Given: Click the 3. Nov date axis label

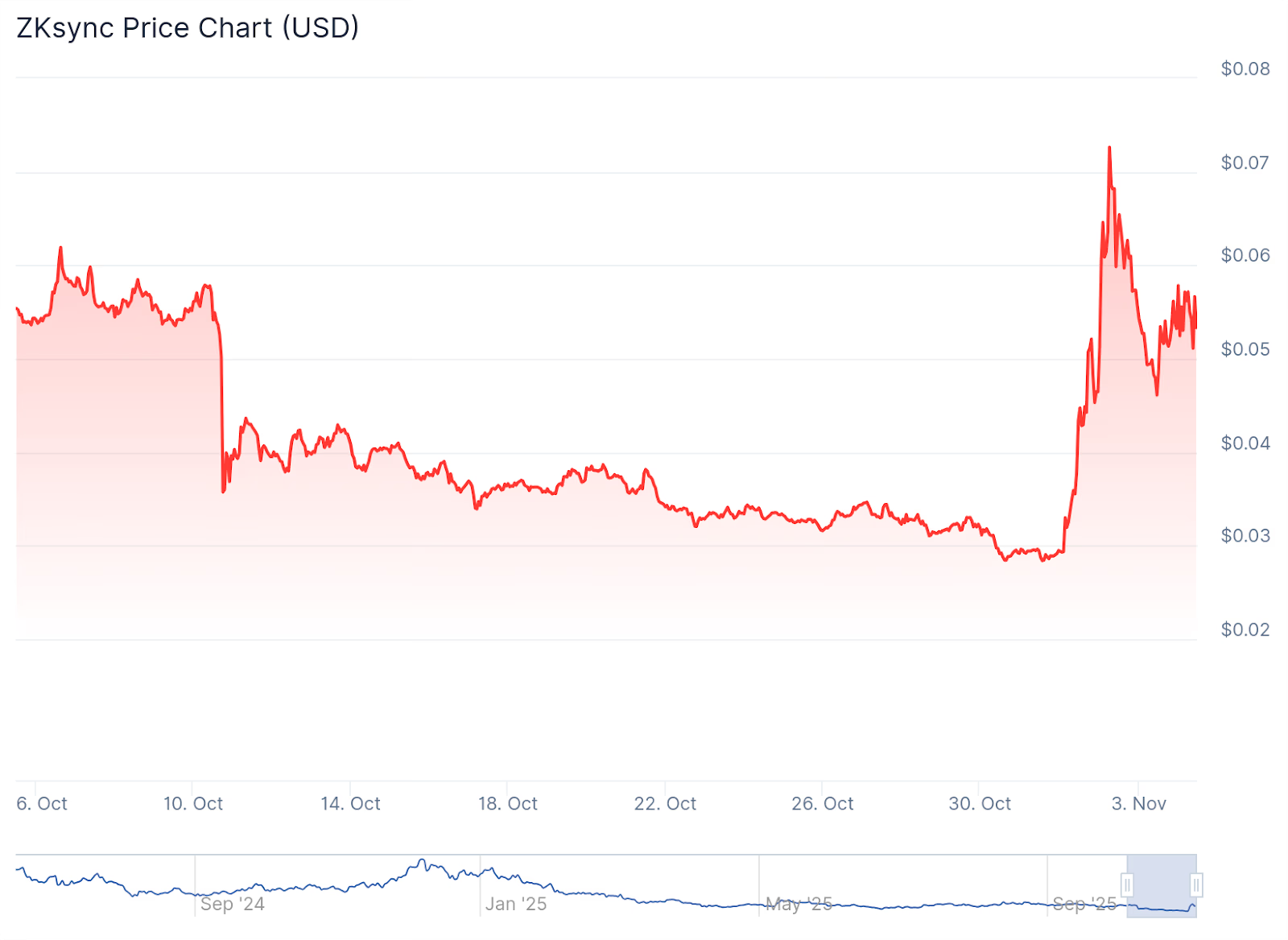Looking at the screenshot, I should coord(1138,803).
